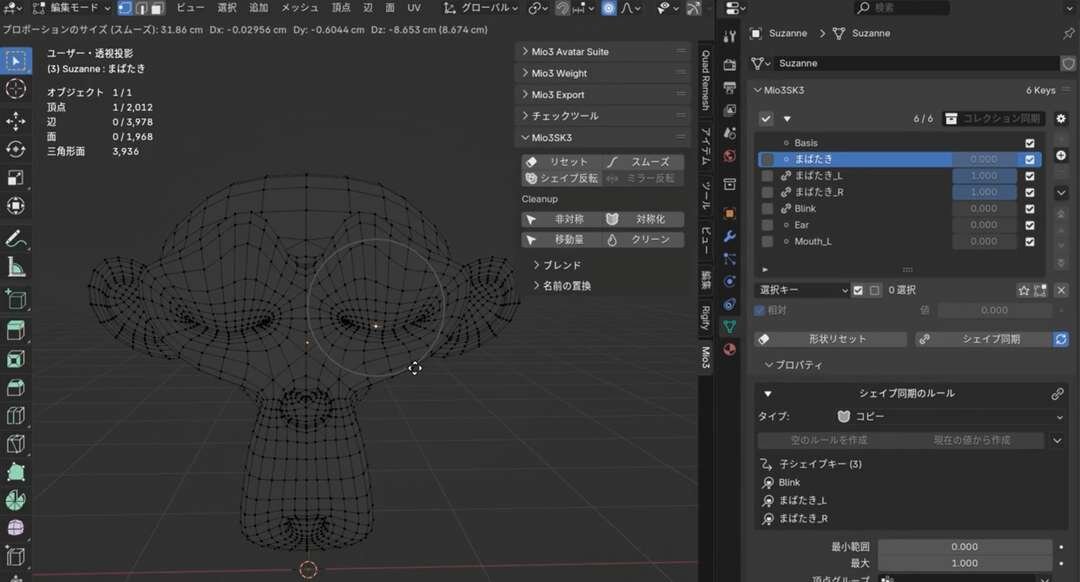This screenshot has width=1080, height=582.
Task: Adjust the 最大 value slider
Action: 964,563
